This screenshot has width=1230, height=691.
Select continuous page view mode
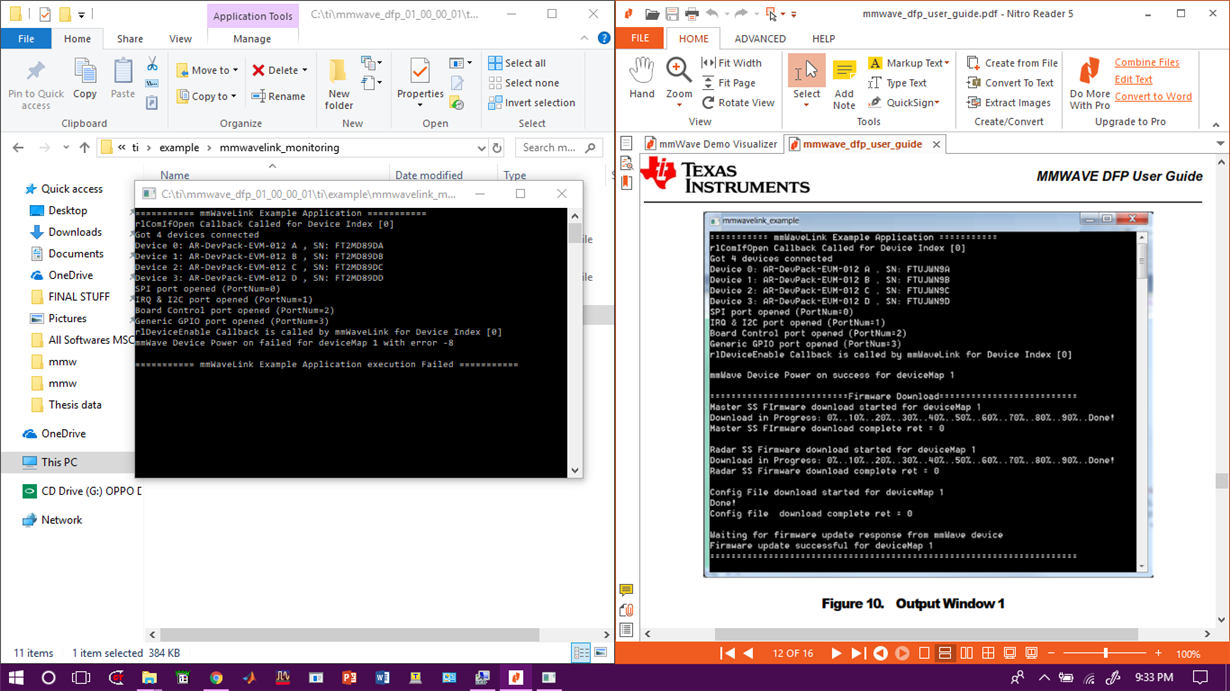pos(946,654)
